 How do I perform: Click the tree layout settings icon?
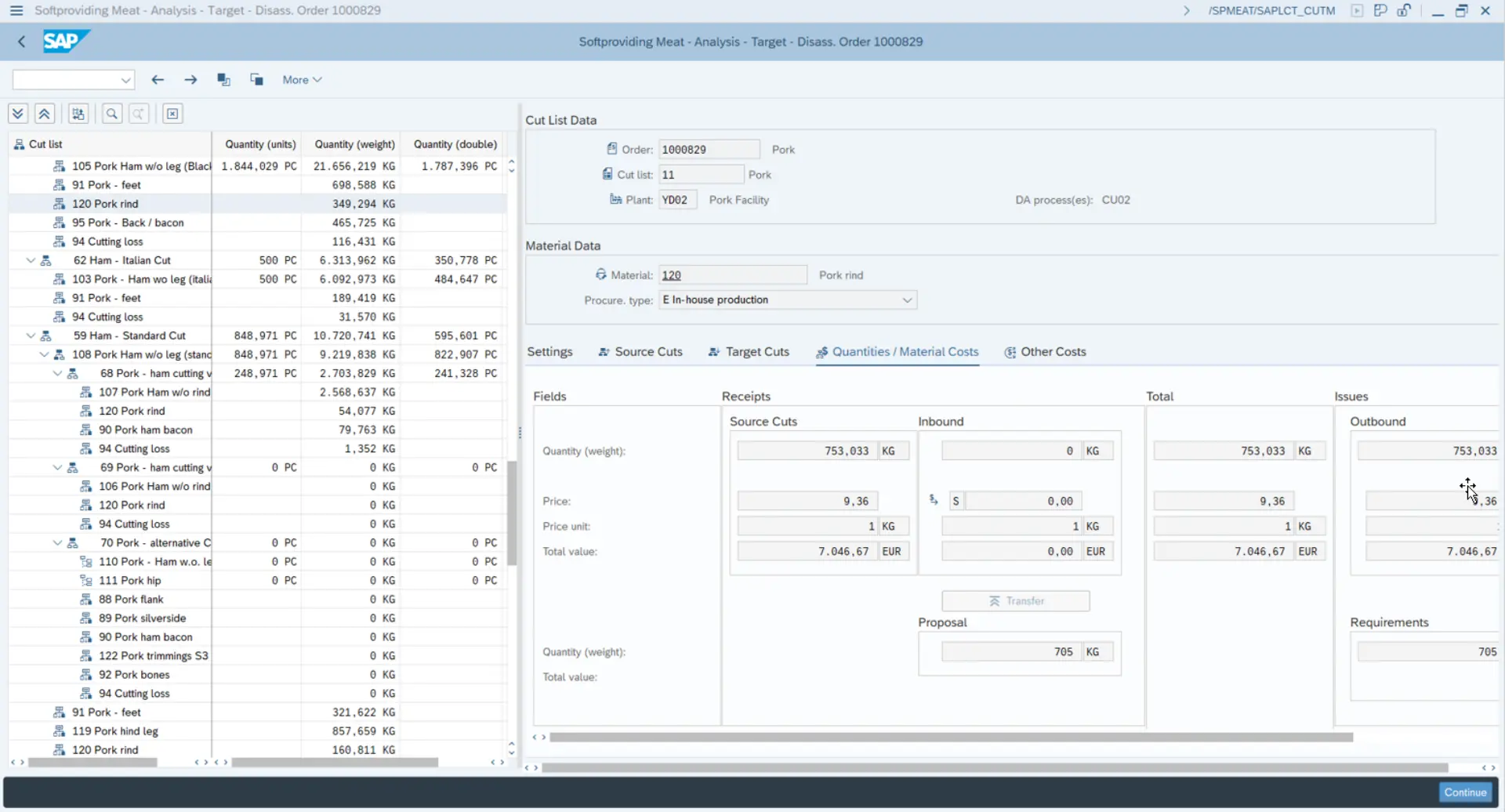78,114
